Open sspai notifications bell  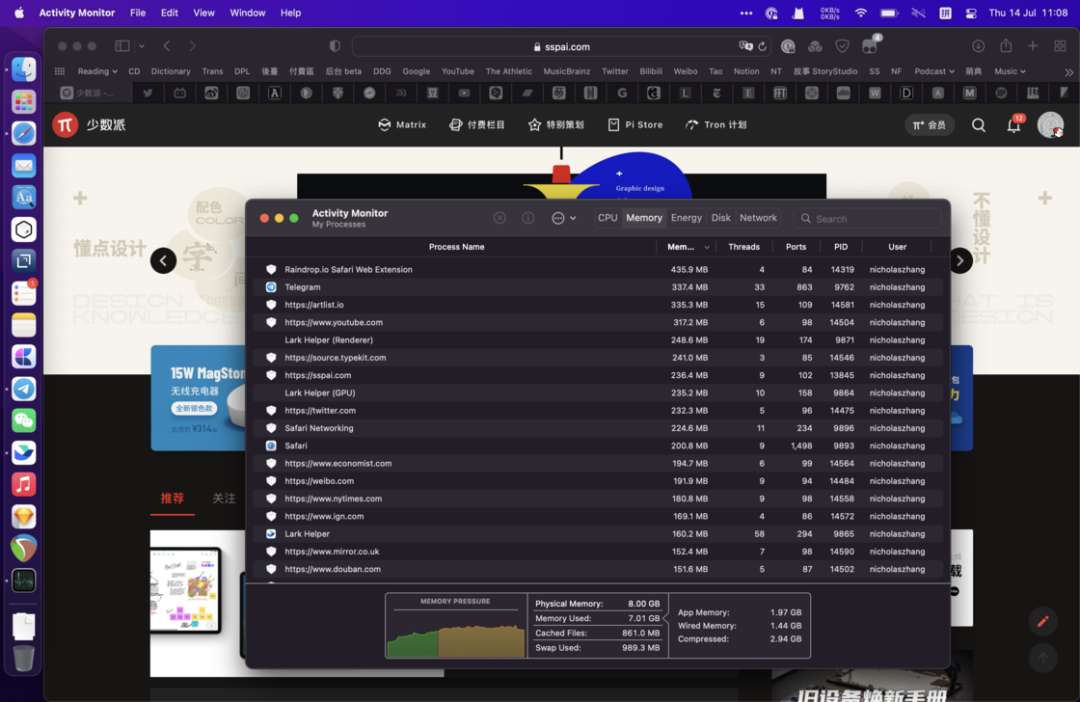[1014, 125]
